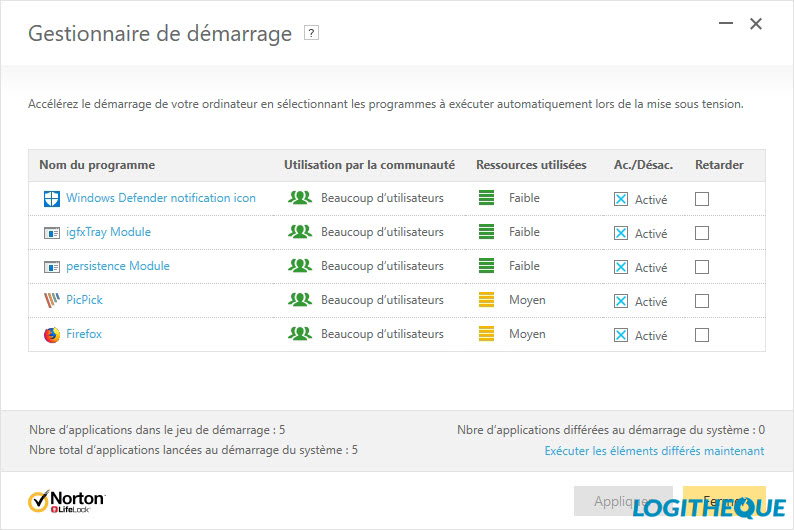Click the PicPick program icon

tap(52, 300)
